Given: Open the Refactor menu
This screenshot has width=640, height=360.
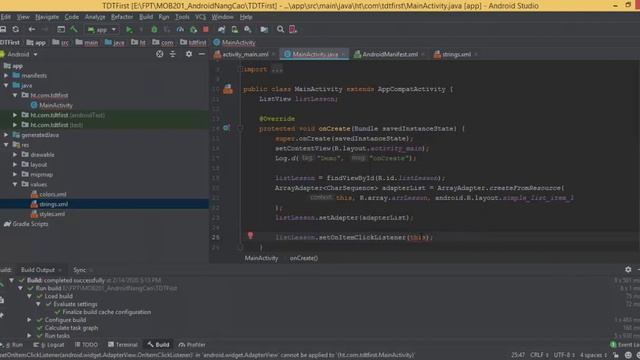Looking at the screenshot, I should coord(122,17).
